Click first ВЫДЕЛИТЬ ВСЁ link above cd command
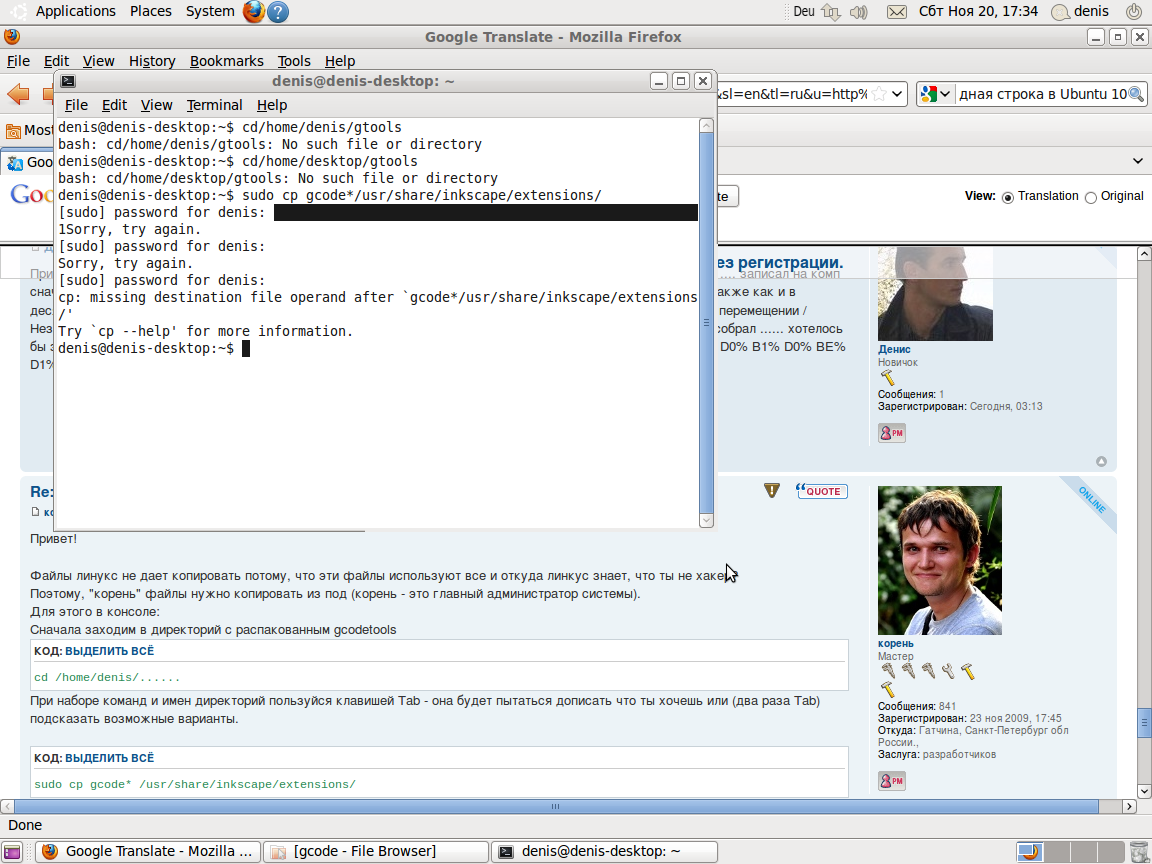Viewport: 1152px width, 864px height. pyautogui.click(x=109, y=651)
